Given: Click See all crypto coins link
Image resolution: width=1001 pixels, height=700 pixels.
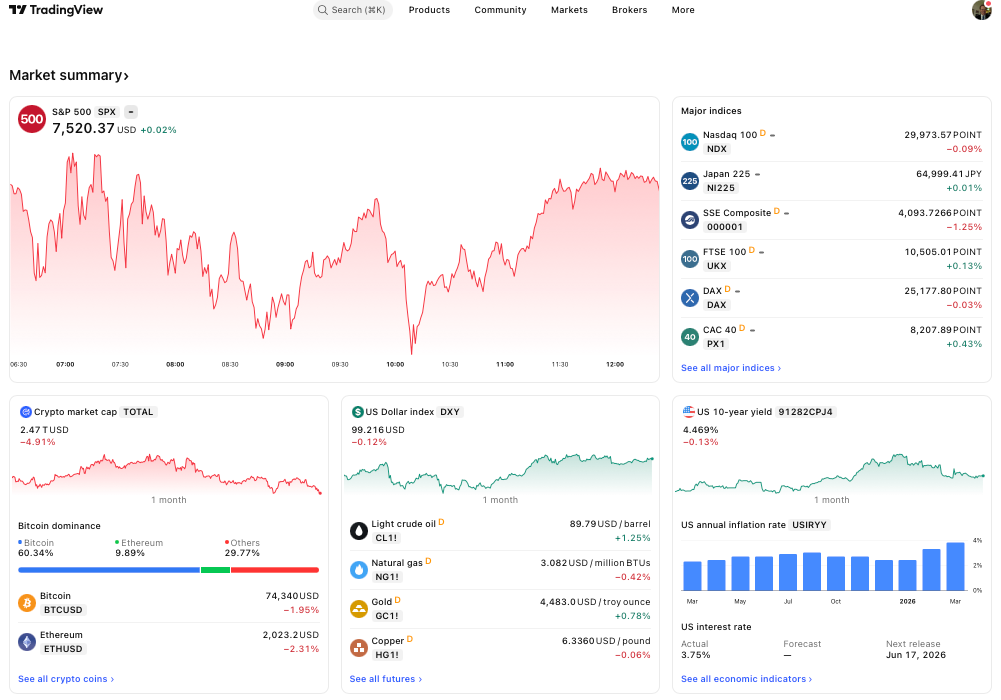Looking at the screenshot, I should pyautogui.click(x=66, y=679).
